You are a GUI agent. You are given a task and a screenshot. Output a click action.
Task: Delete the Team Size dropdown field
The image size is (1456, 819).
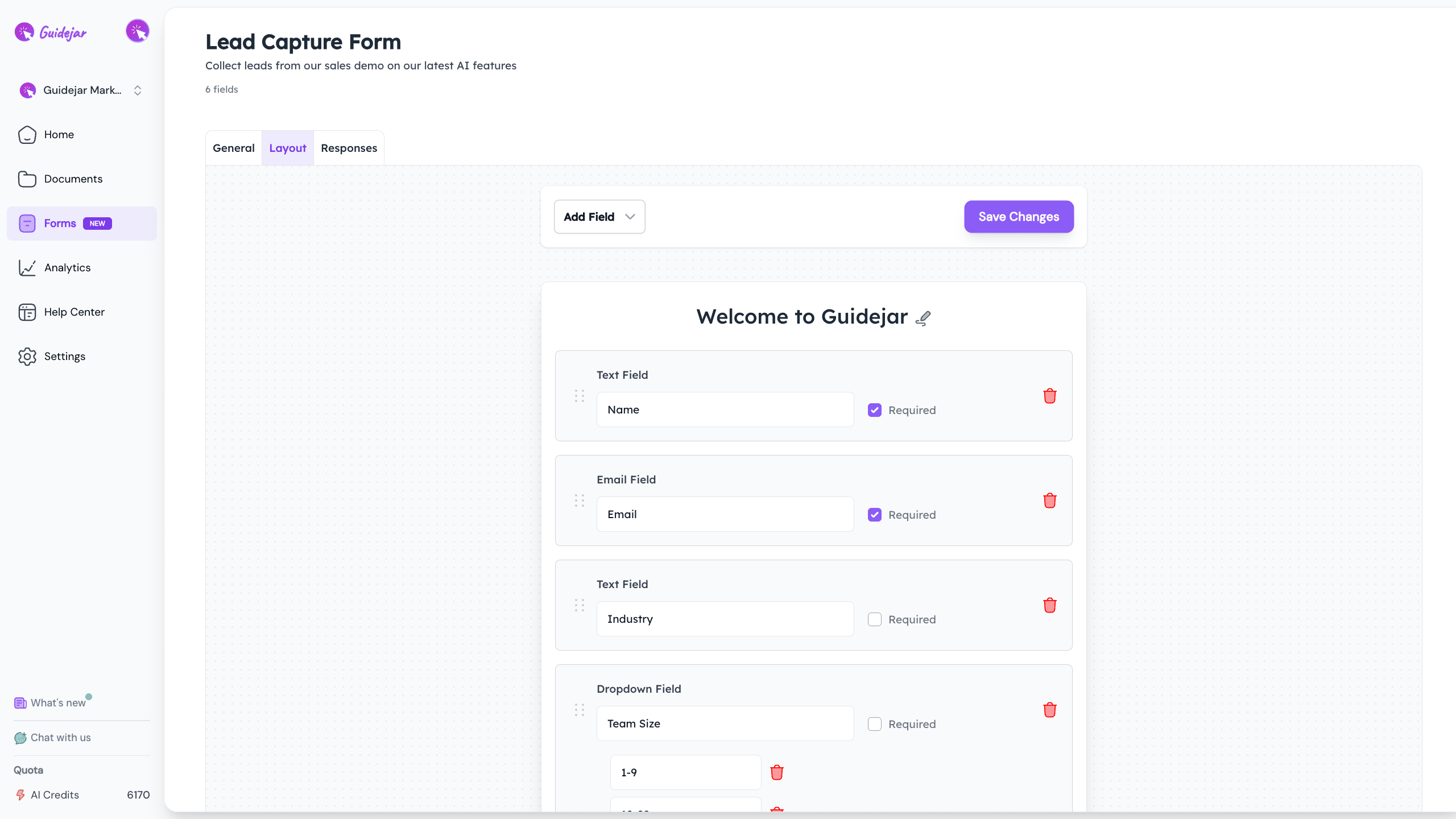point(1049,710)
